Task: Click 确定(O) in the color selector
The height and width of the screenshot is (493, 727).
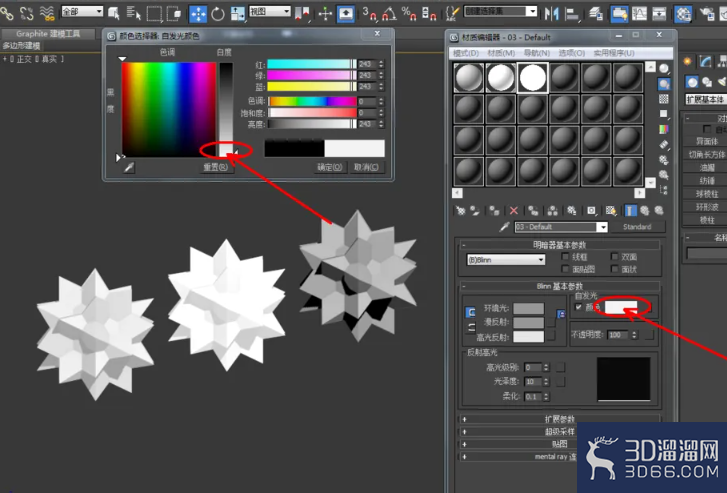Action: 329,167
